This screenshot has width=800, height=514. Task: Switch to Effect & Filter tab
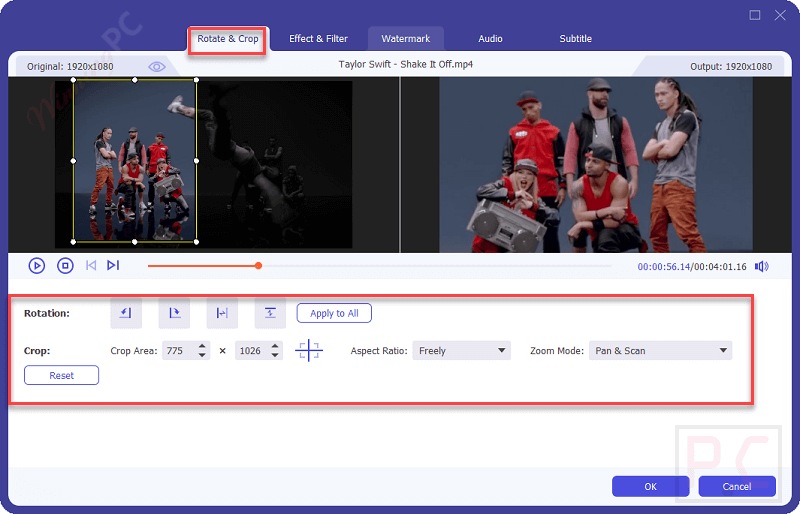pos(318,39)
